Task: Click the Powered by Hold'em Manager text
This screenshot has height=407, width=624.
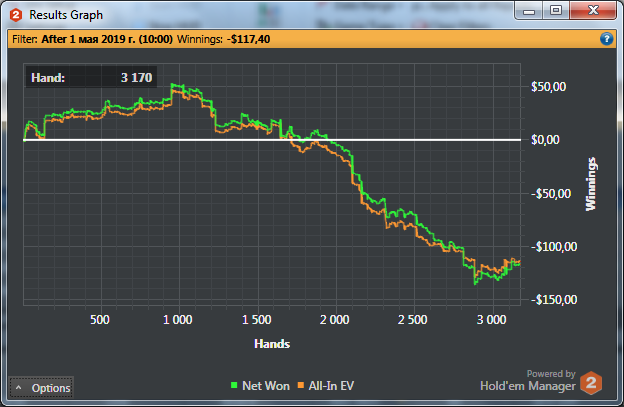Action: point(528,381)
